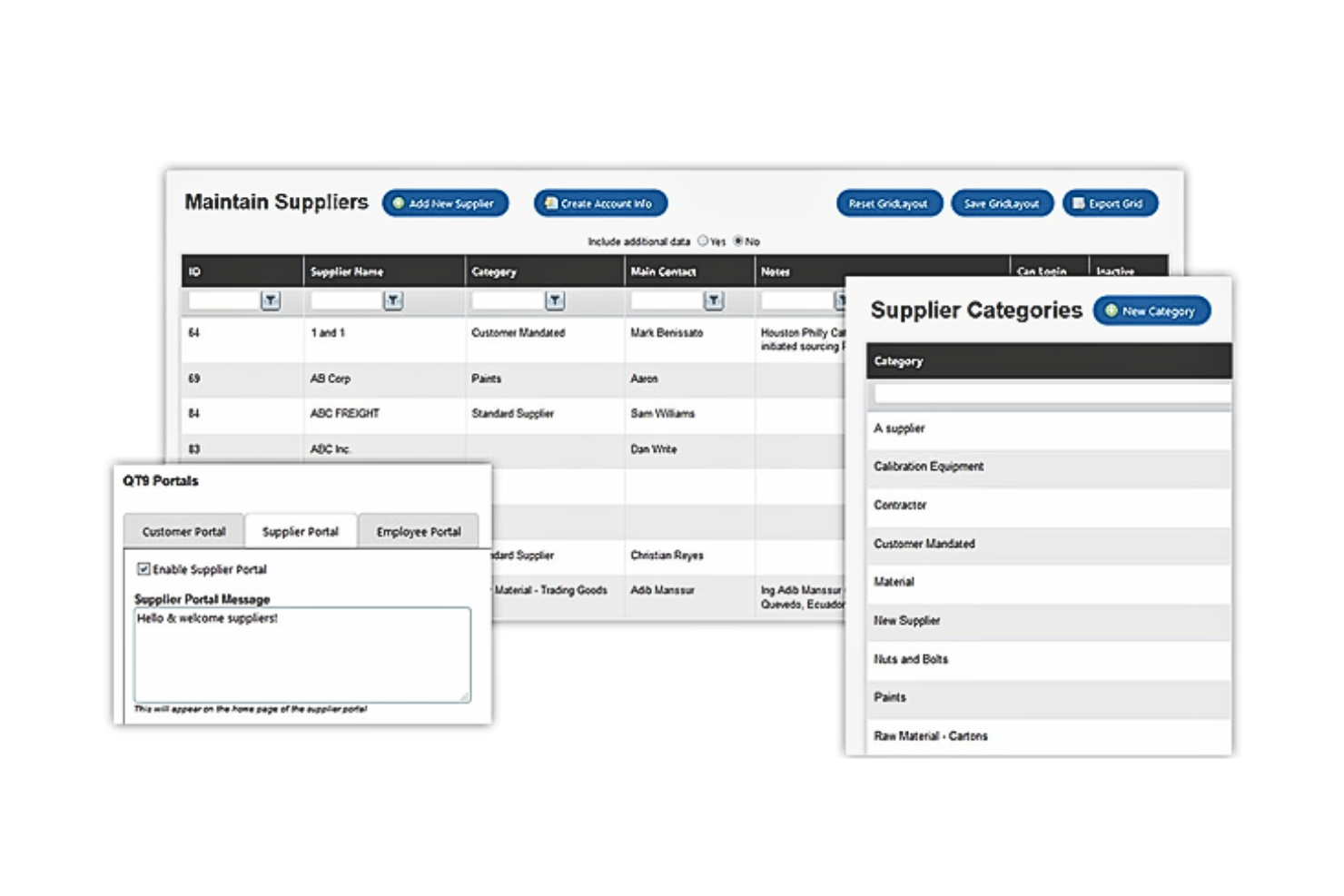
Task: Click the filter icon in the ID column
Action: point(270,300)
